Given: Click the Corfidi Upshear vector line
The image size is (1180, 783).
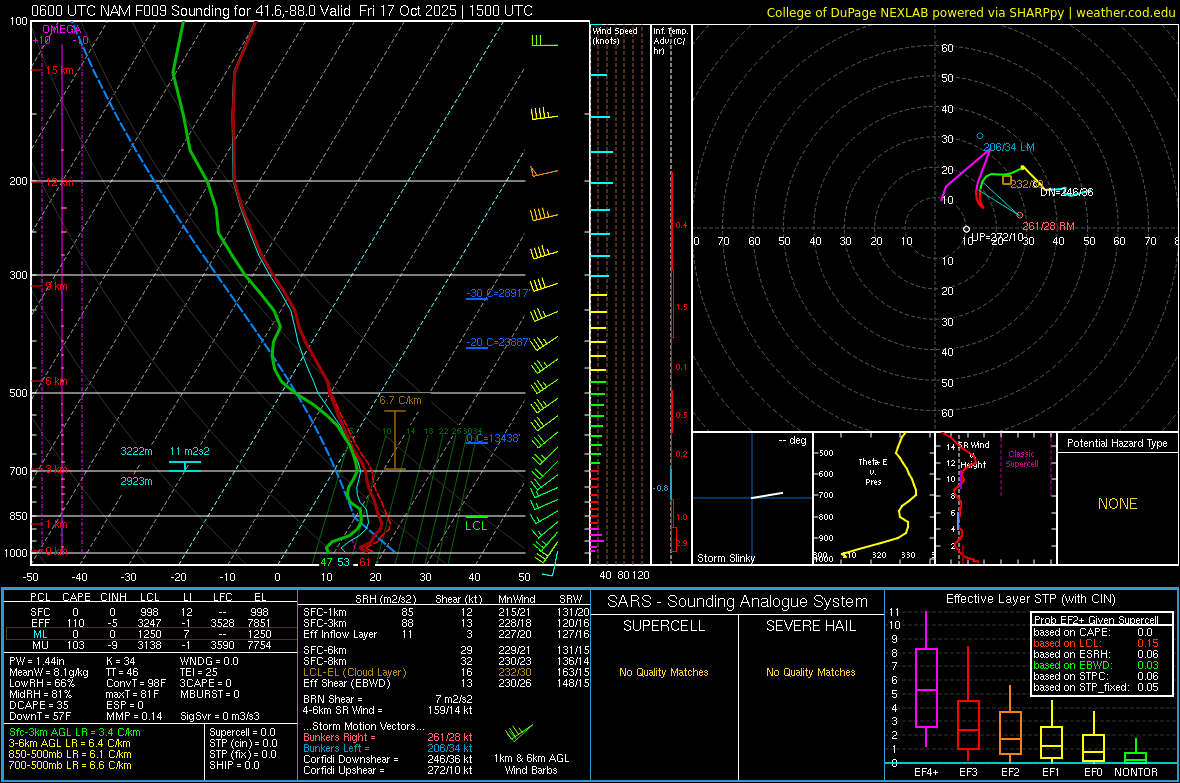Looking at the screenshot, I should [x=388, y=770].
